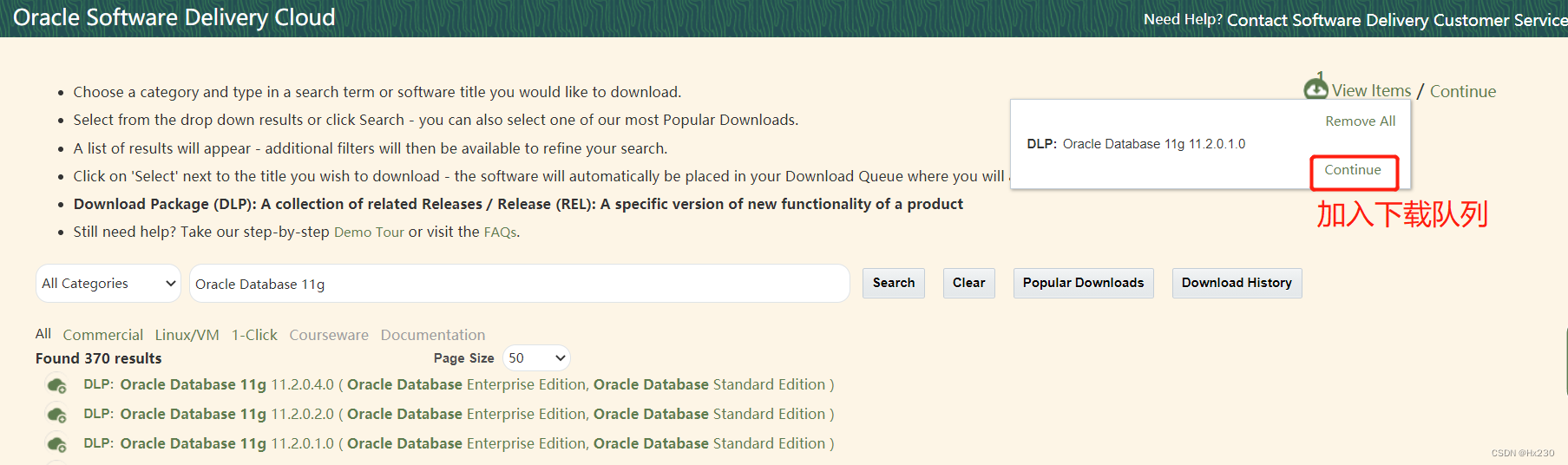Switch to the Commercial filter tab
Viewport: 1568px width, 465px height.
103,335
